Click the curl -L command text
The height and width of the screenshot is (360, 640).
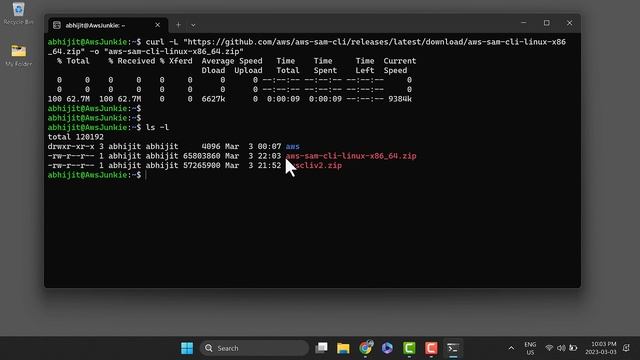162,42
